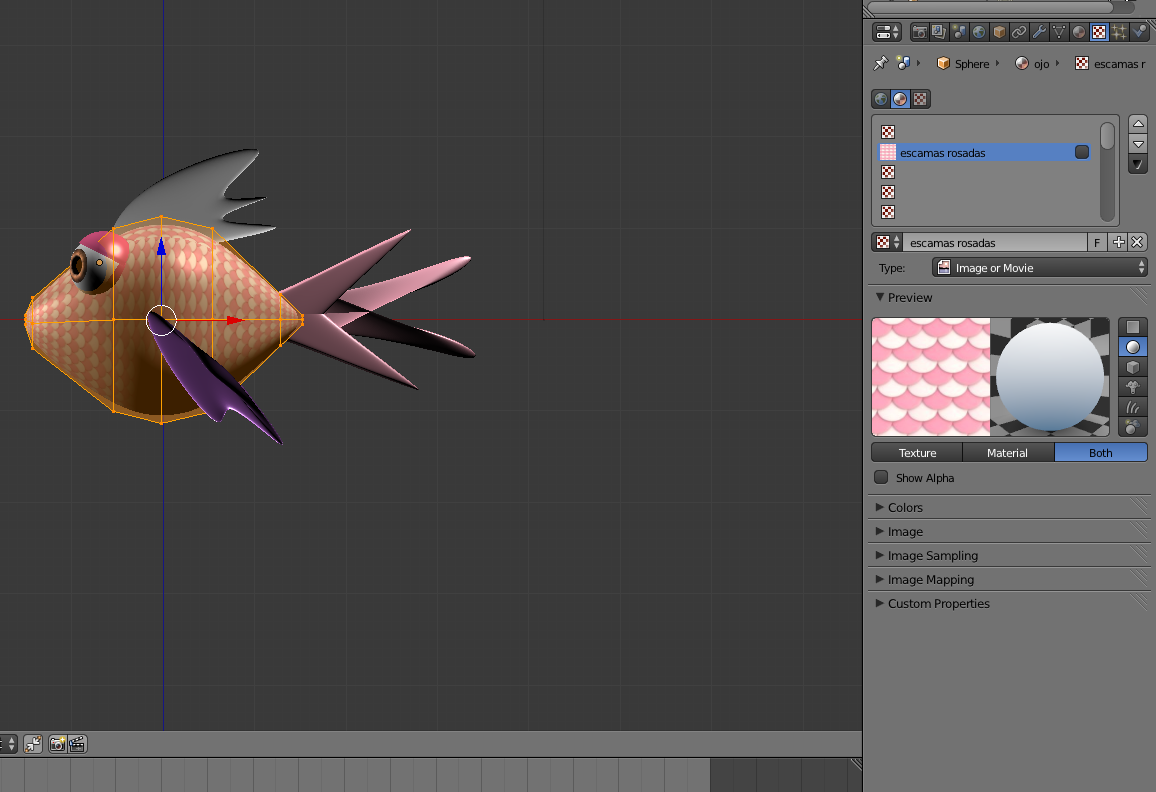Open the Render Layers properties tab
The image size is (1156, 792).
click(x=939, y=32)
